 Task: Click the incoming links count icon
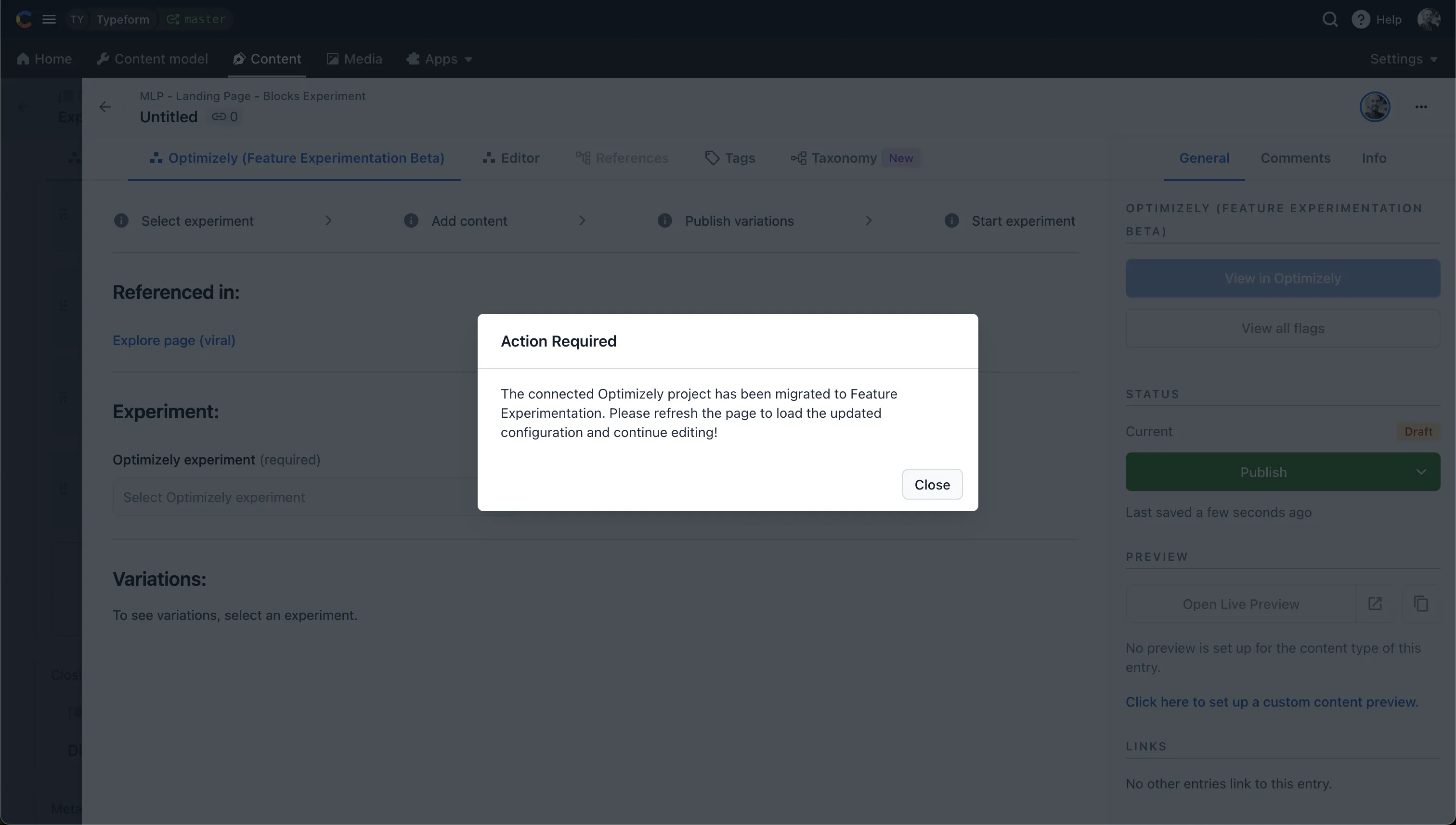click(x=224, y=117)
